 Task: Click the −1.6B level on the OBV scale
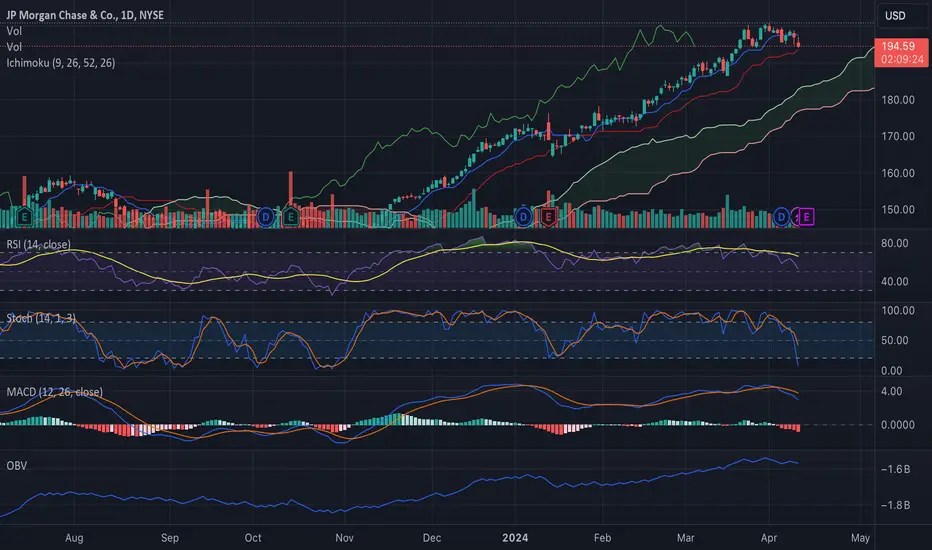[895, 469]
